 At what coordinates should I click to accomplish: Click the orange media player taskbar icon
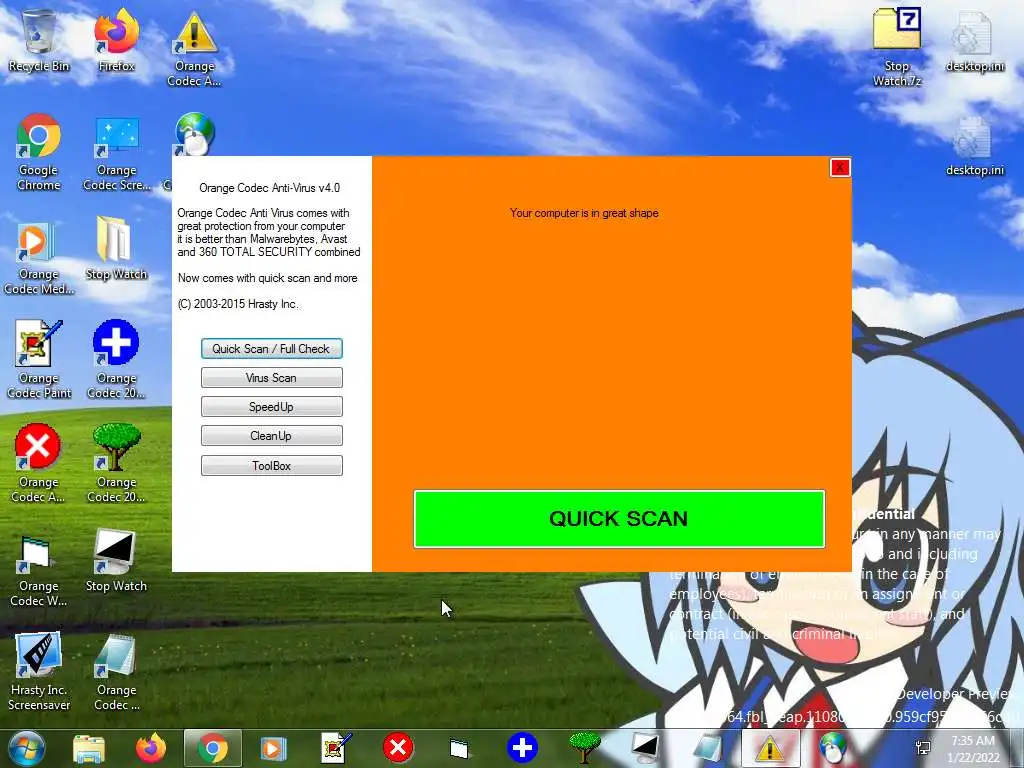tap(274, 748)
